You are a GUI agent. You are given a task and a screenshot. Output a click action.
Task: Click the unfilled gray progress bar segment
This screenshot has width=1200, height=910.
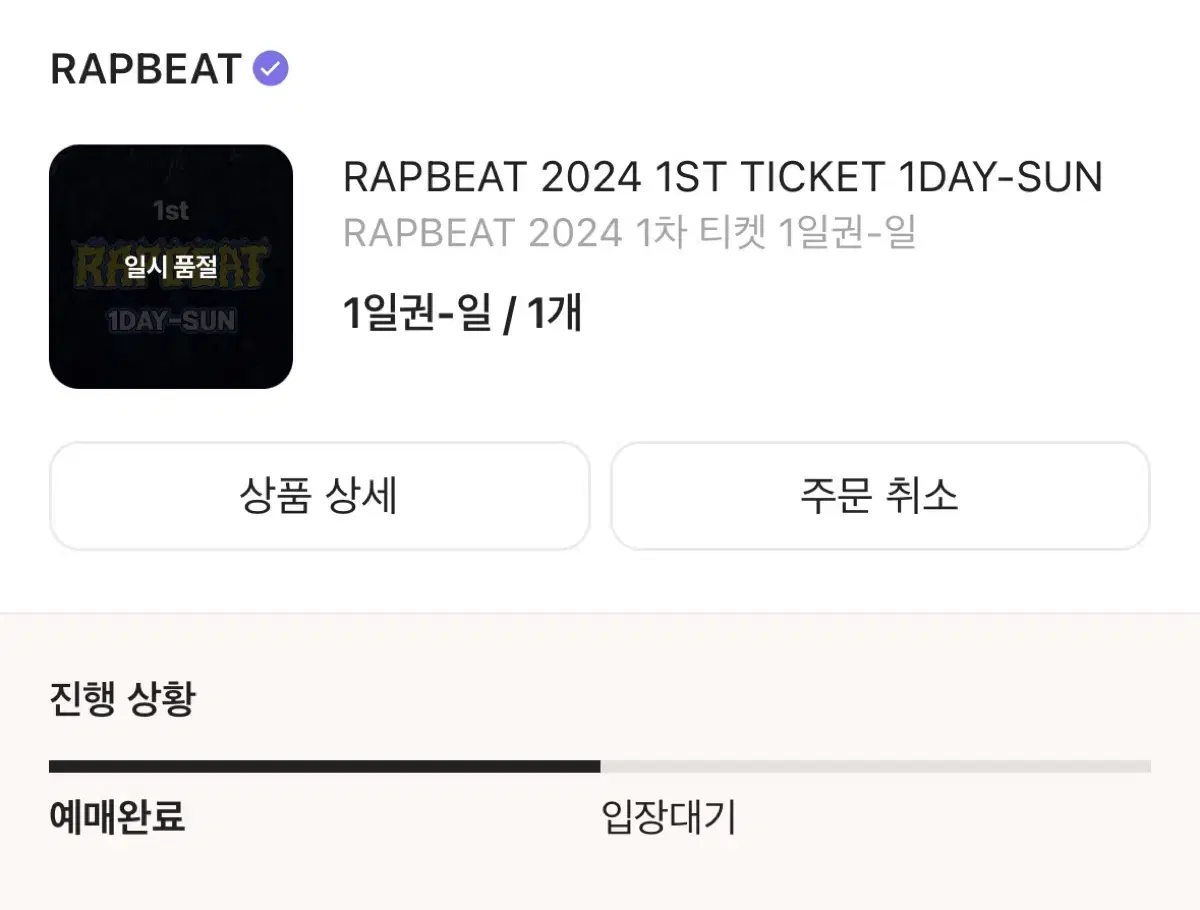pyautogui.click(x=876, y=767)
